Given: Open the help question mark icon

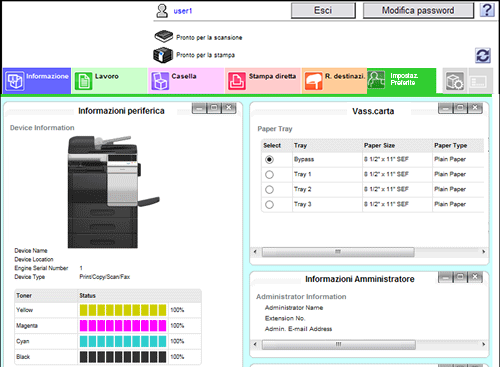Looking at the screenshot, I should click(487, 10).
